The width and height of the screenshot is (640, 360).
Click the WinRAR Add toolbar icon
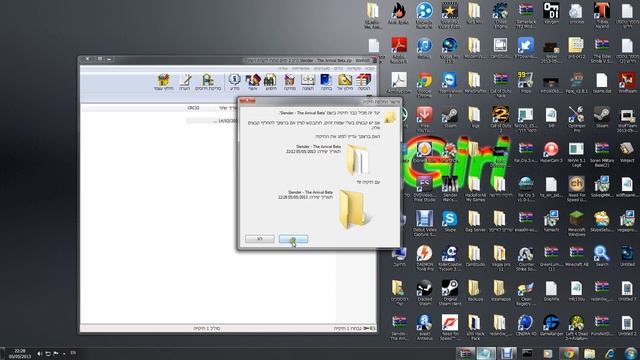tap(364, 82)
